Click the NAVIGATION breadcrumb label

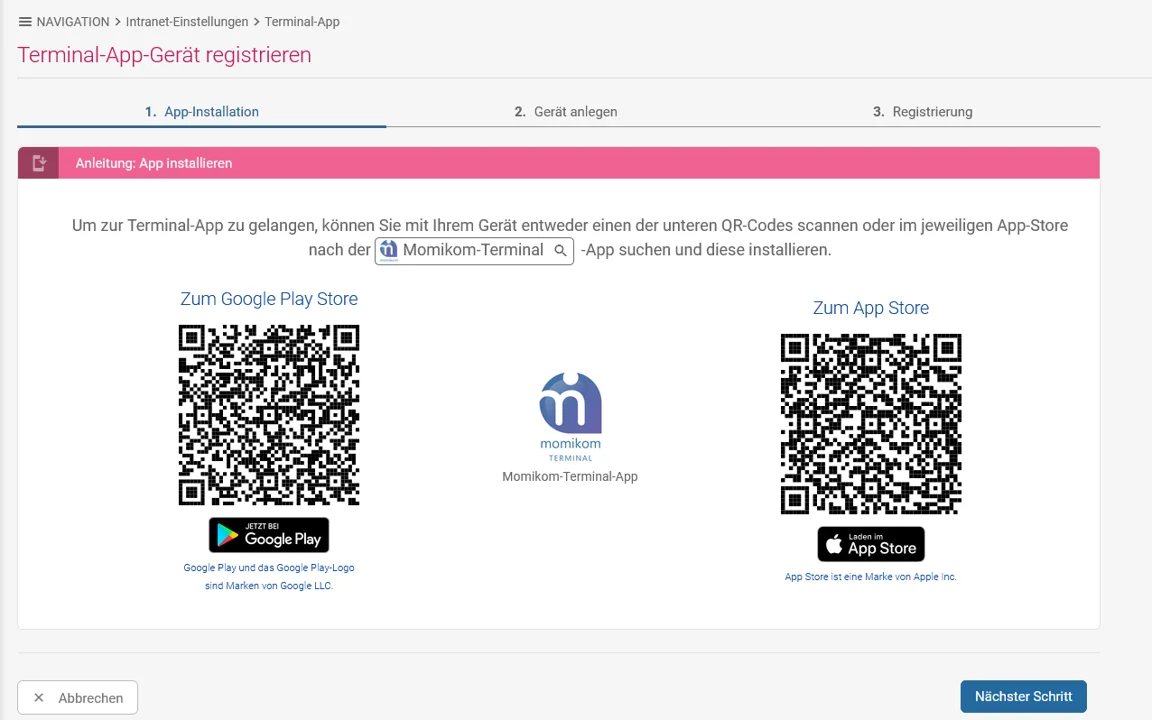[x=73, y=22]
